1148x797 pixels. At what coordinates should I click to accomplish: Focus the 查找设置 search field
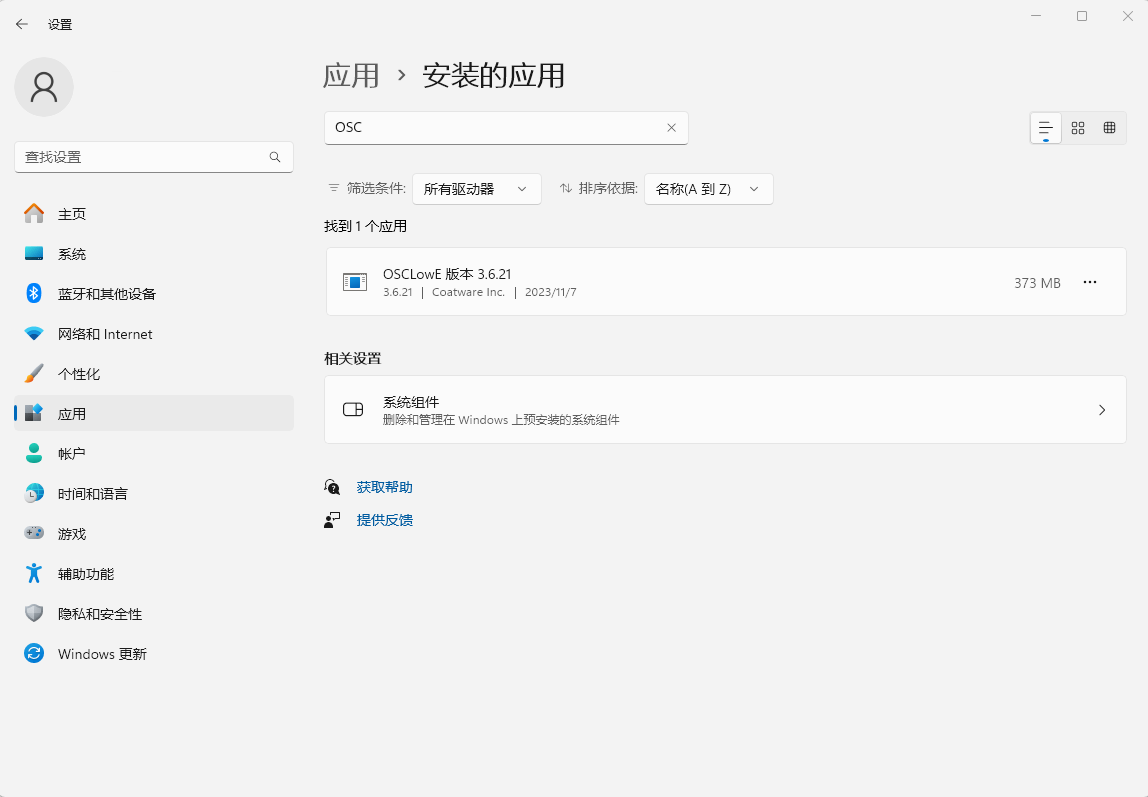(x=140, y=157)
